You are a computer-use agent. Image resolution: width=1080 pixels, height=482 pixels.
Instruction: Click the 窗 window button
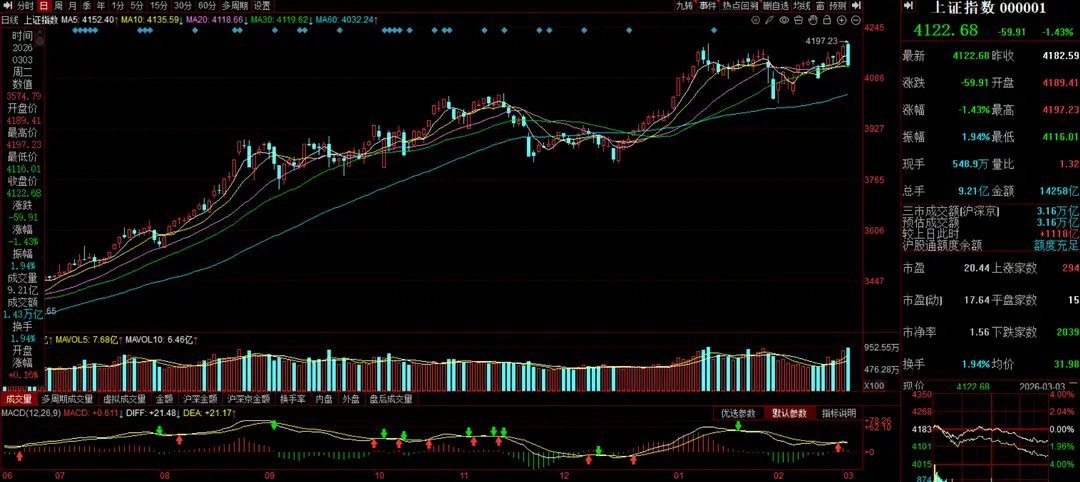tap(820, 6)
